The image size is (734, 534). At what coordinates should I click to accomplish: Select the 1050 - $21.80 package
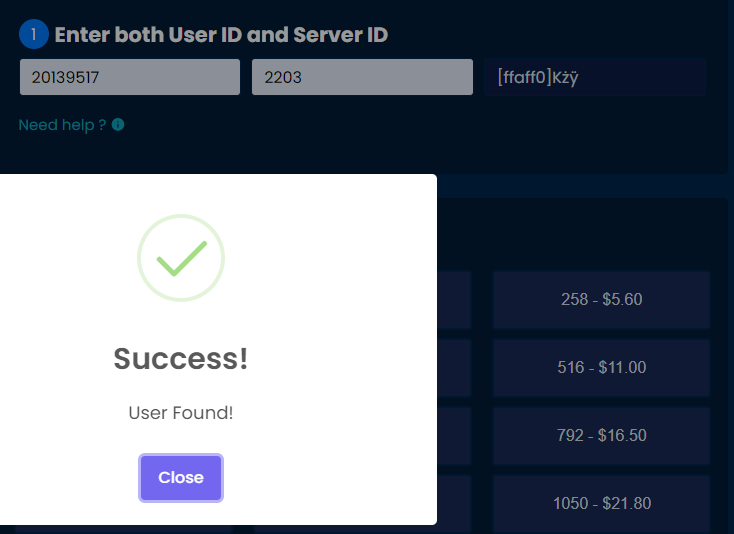point(601,503)
